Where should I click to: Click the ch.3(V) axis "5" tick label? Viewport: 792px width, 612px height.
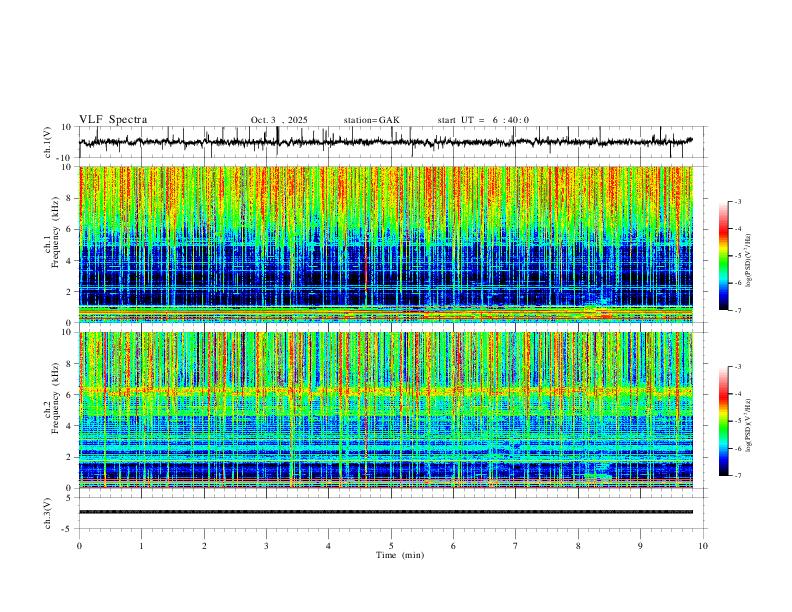70,498
